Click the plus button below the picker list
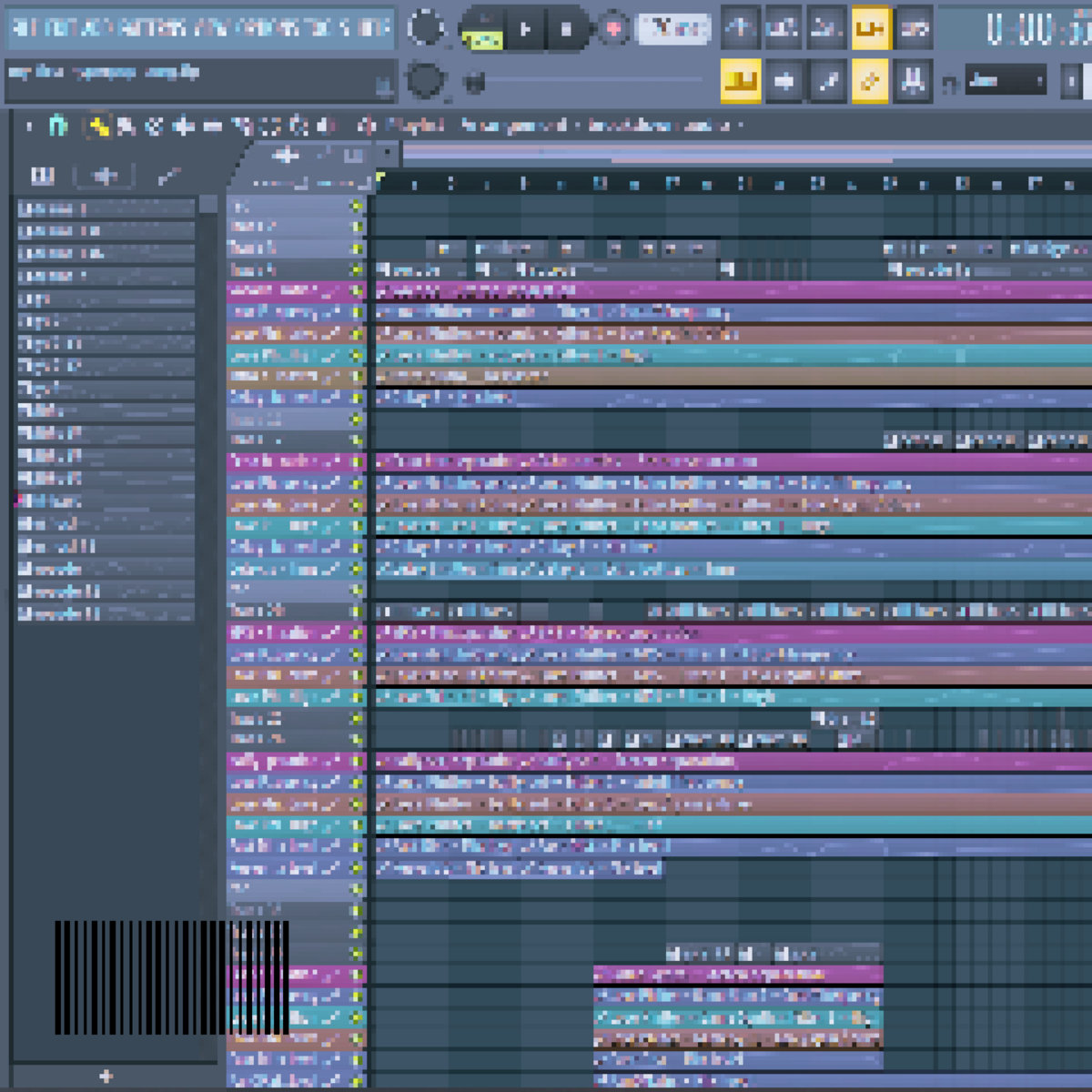Viewport: 1092px width, 1092px height. [106, 1077]
